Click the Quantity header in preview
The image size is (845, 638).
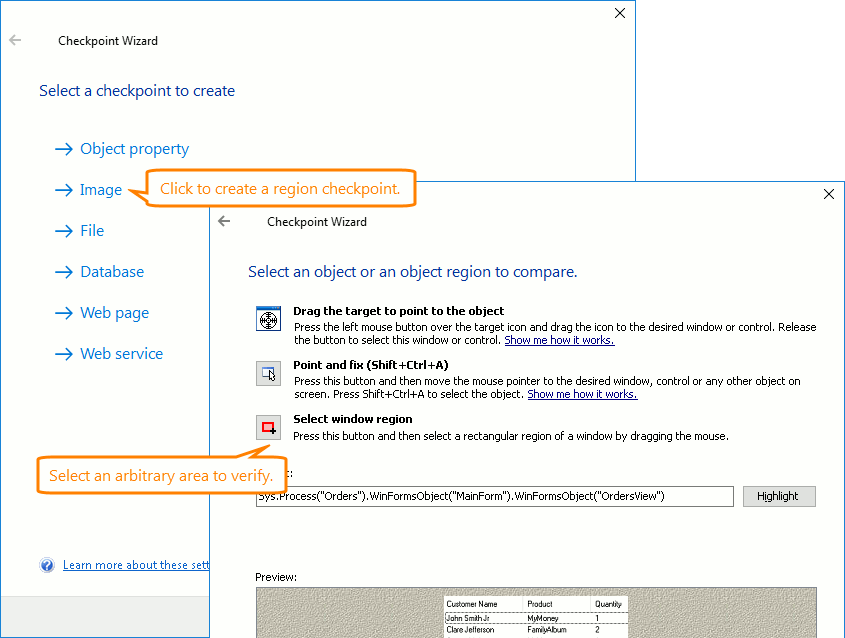click(608, 604)
